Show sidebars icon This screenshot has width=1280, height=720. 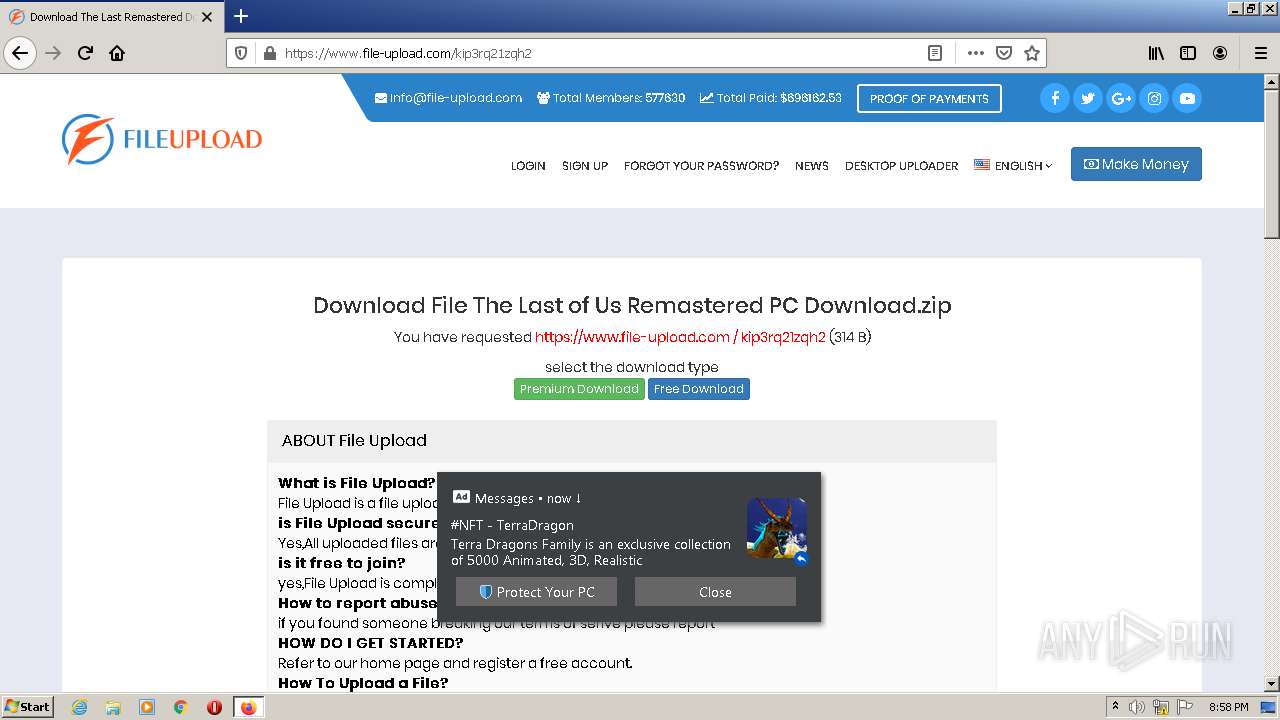1188,53
